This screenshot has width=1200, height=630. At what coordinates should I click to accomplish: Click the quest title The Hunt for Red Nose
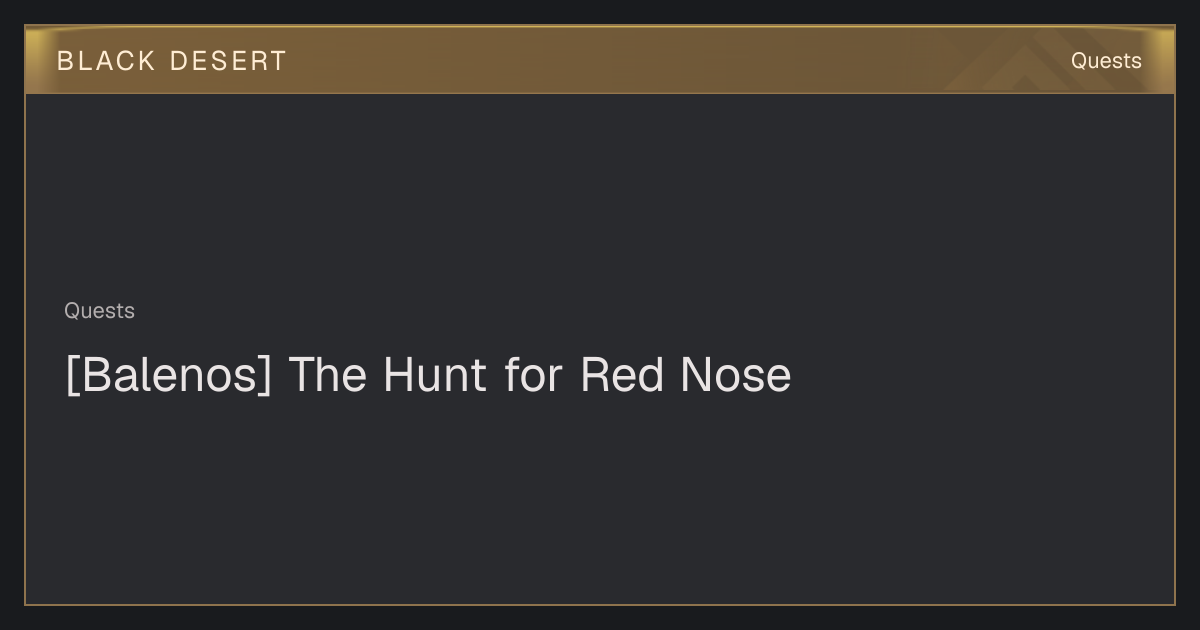540,375
